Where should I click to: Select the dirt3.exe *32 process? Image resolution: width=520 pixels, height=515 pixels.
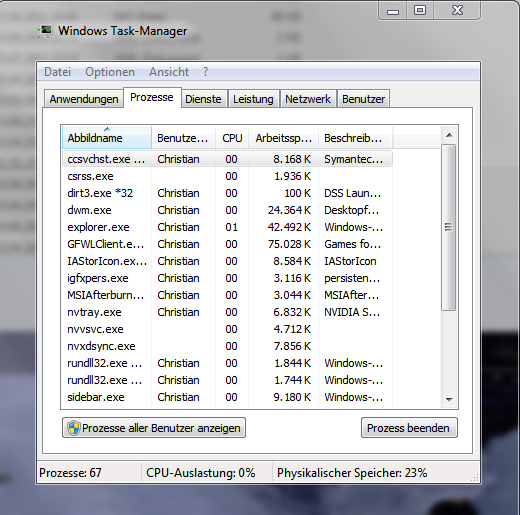227,193
